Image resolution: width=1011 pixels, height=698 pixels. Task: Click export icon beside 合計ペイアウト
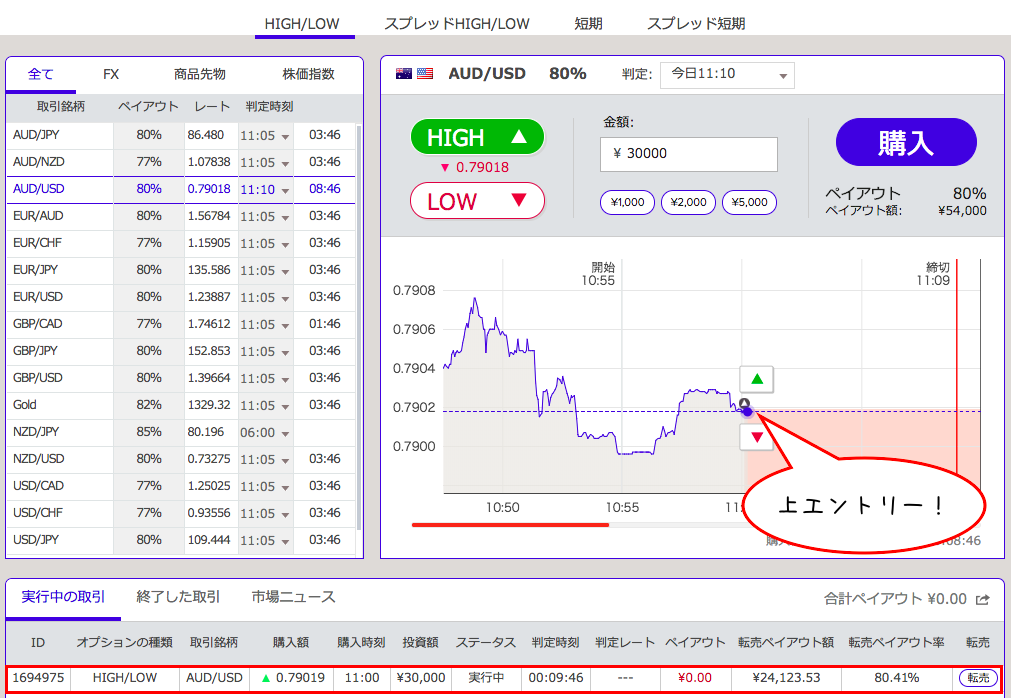click(983, 599)
